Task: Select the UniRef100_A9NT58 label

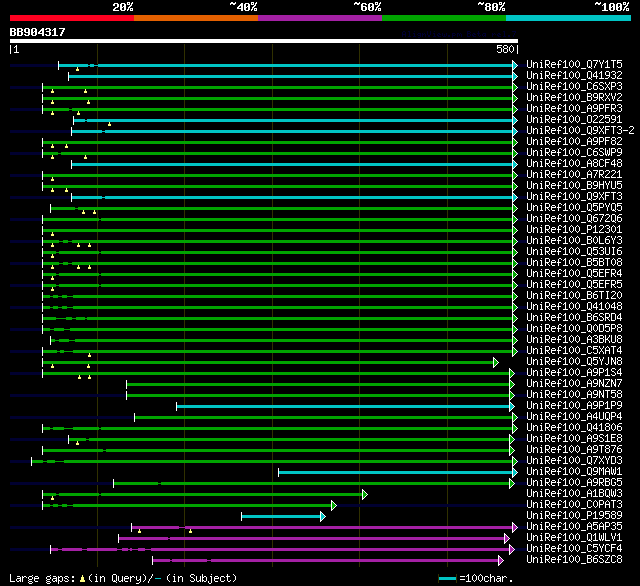Action: (x=574, y=395)
